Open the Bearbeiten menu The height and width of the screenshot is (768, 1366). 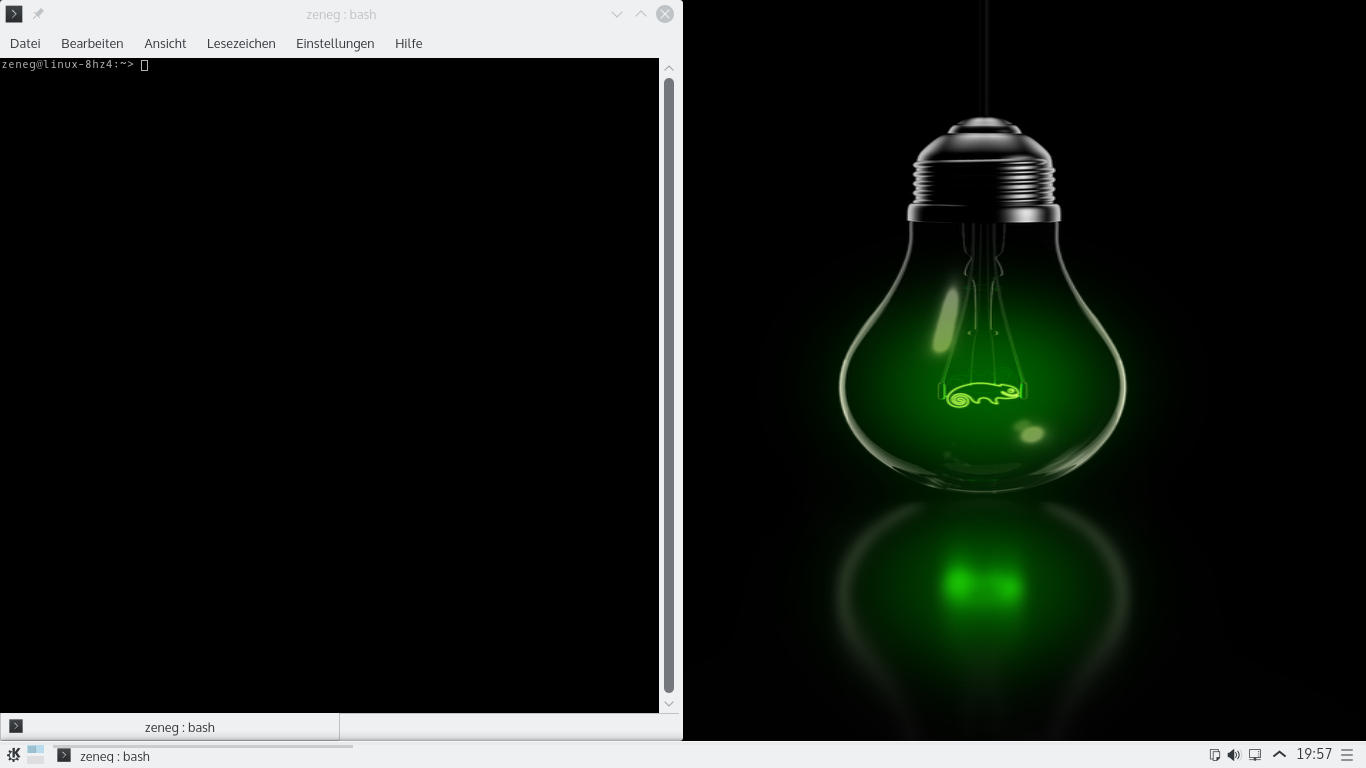[x=92, y=43]
